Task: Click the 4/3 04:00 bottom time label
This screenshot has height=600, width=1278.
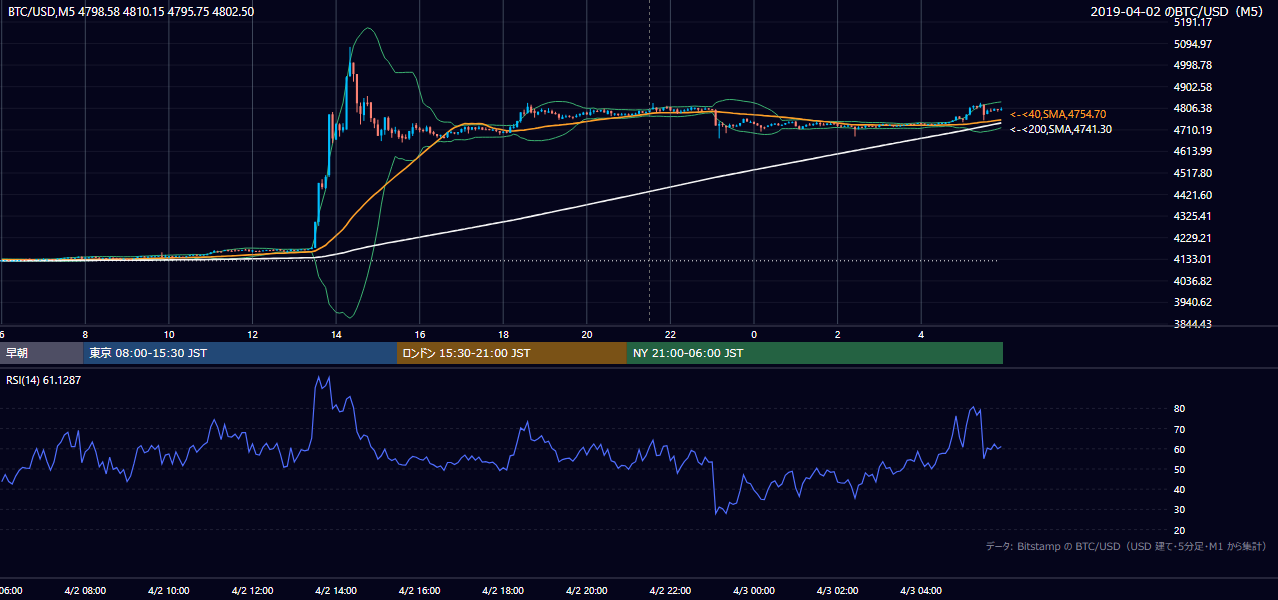Action: pyautogui.click(x=921, y=591)
